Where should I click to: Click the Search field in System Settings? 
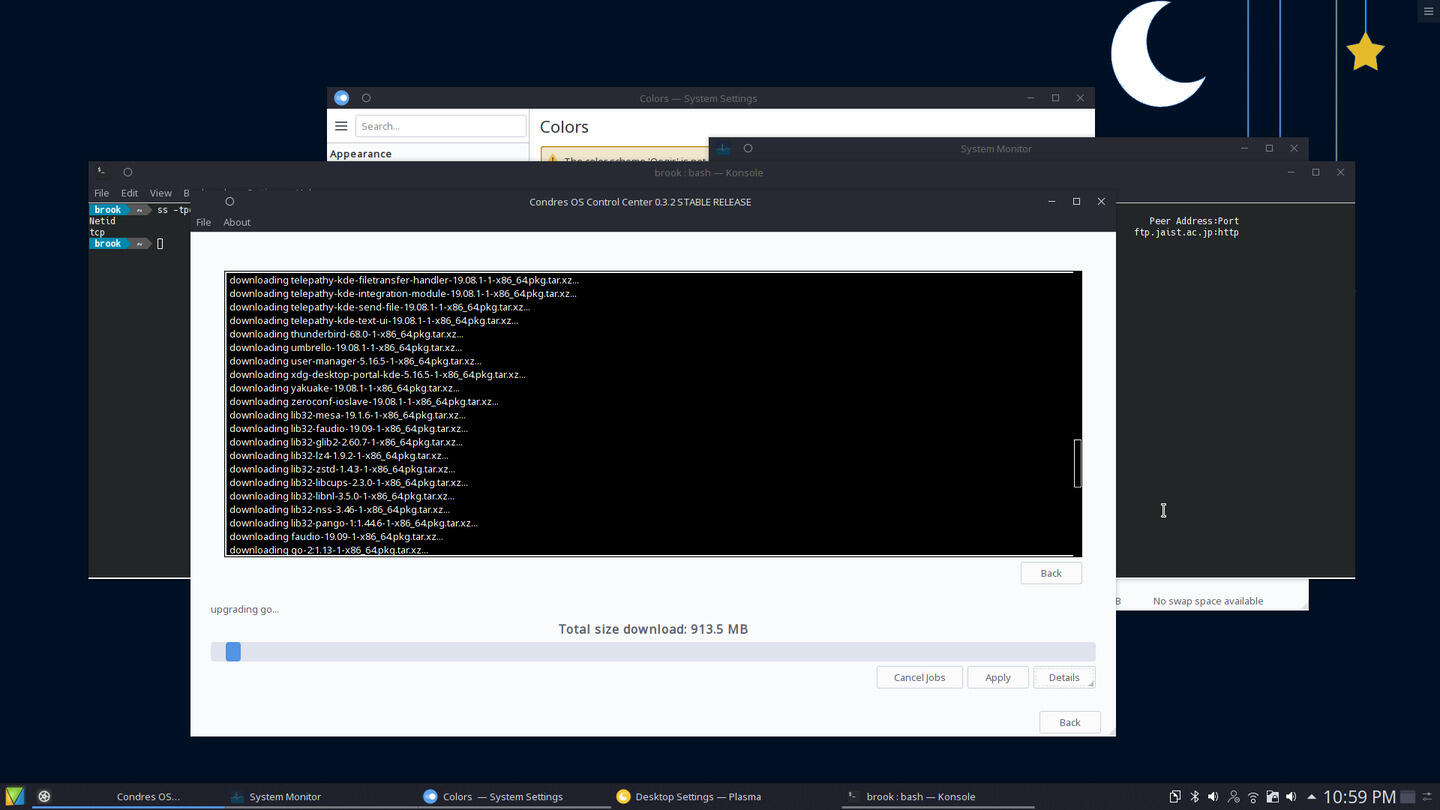click(x=440, y=126)
